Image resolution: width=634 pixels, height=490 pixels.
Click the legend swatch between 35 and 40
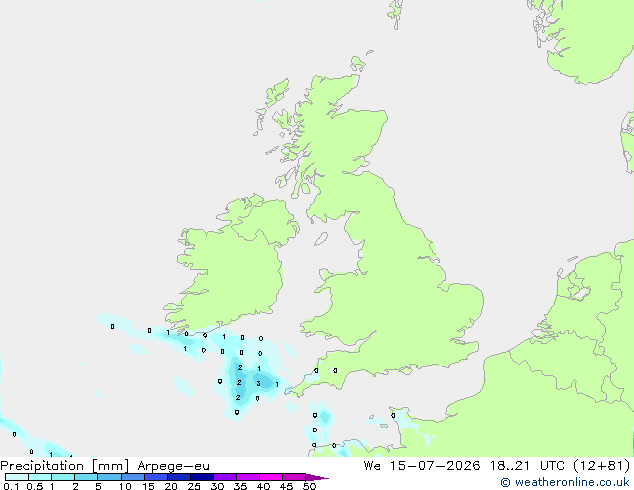[x=247, y=477]
